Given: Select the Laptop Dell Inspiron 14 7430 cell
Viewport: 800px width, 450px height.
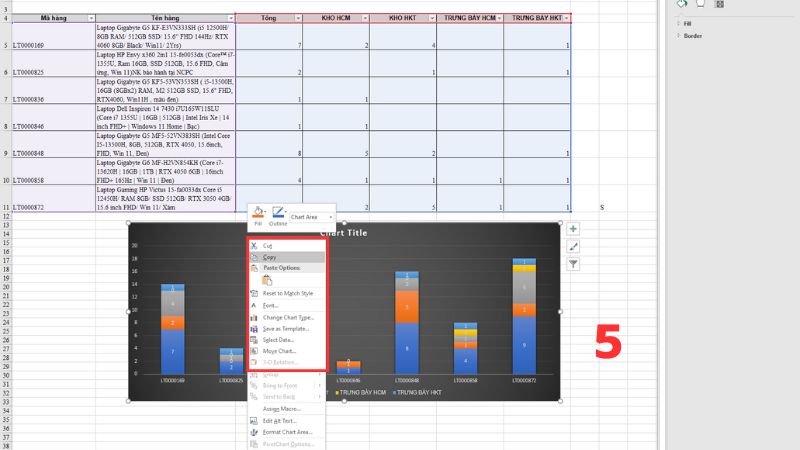Looking at the screenshot, I should [x=165, y=117].
